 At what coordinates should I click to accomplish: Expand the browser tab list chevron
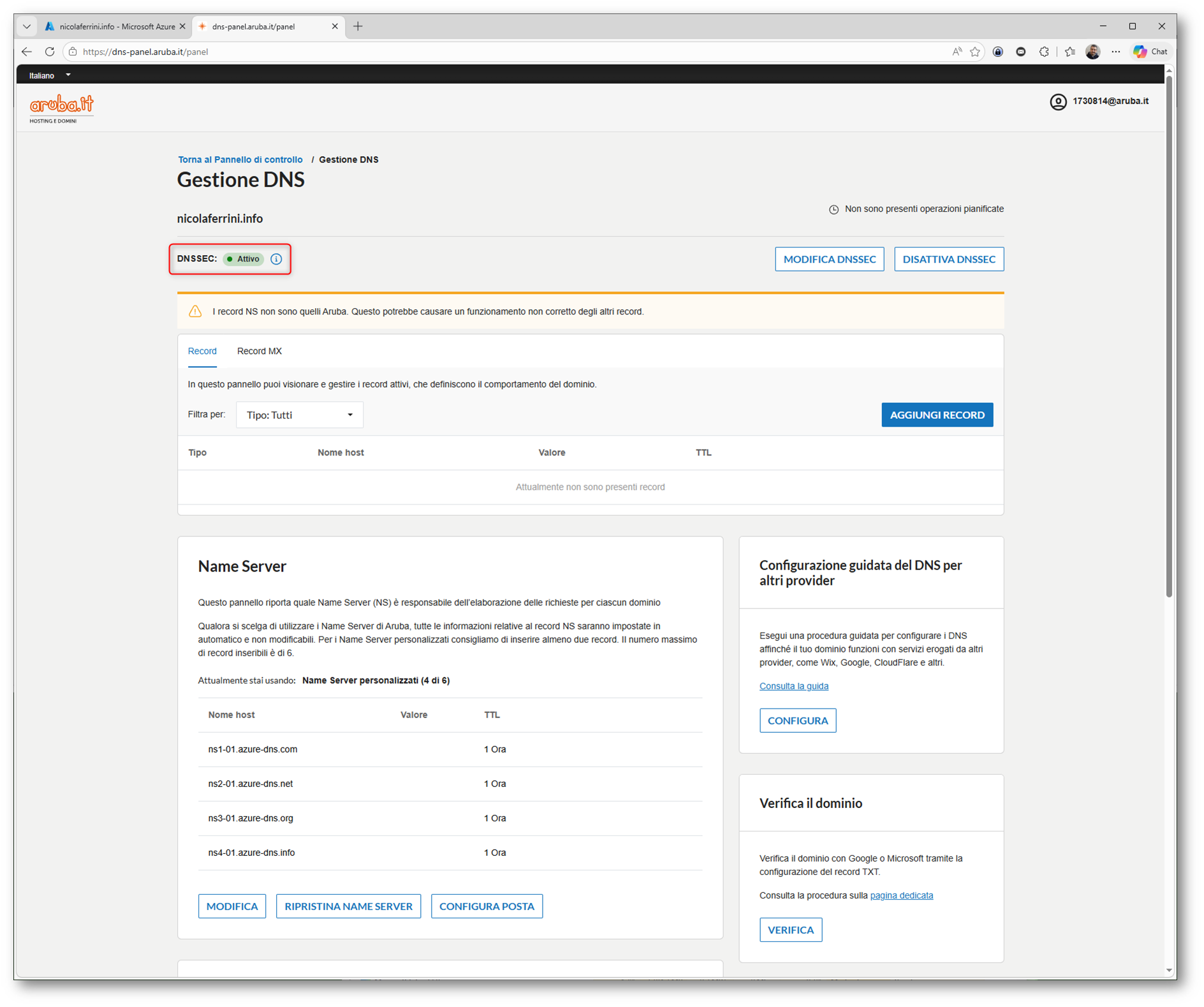click(27, 26)
